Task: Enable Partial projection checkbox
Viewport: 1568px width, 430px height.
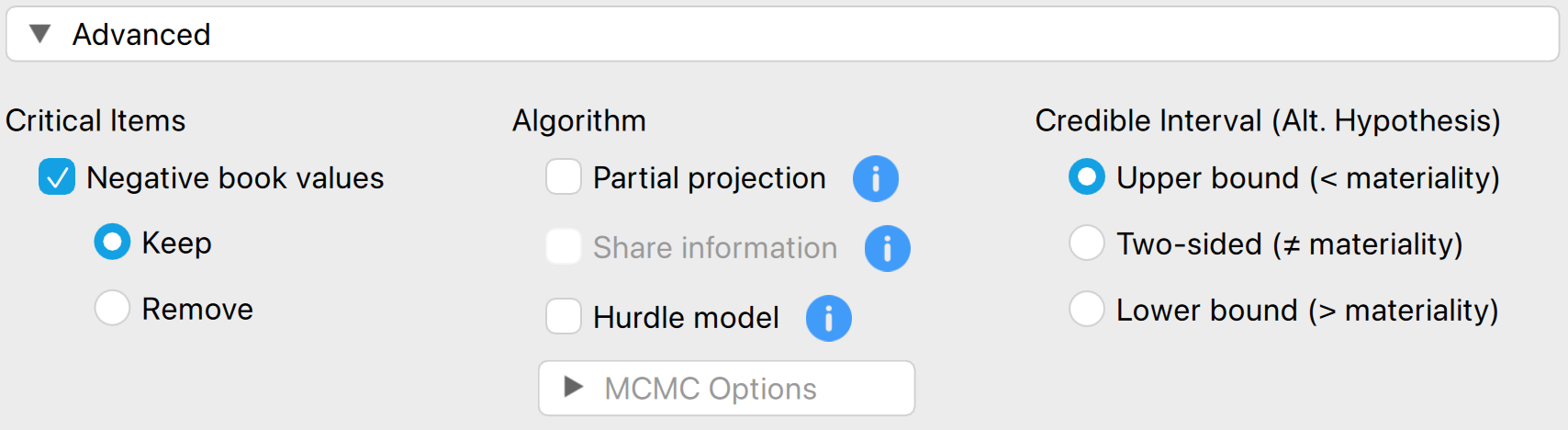Action: click(x=564, y=177)
